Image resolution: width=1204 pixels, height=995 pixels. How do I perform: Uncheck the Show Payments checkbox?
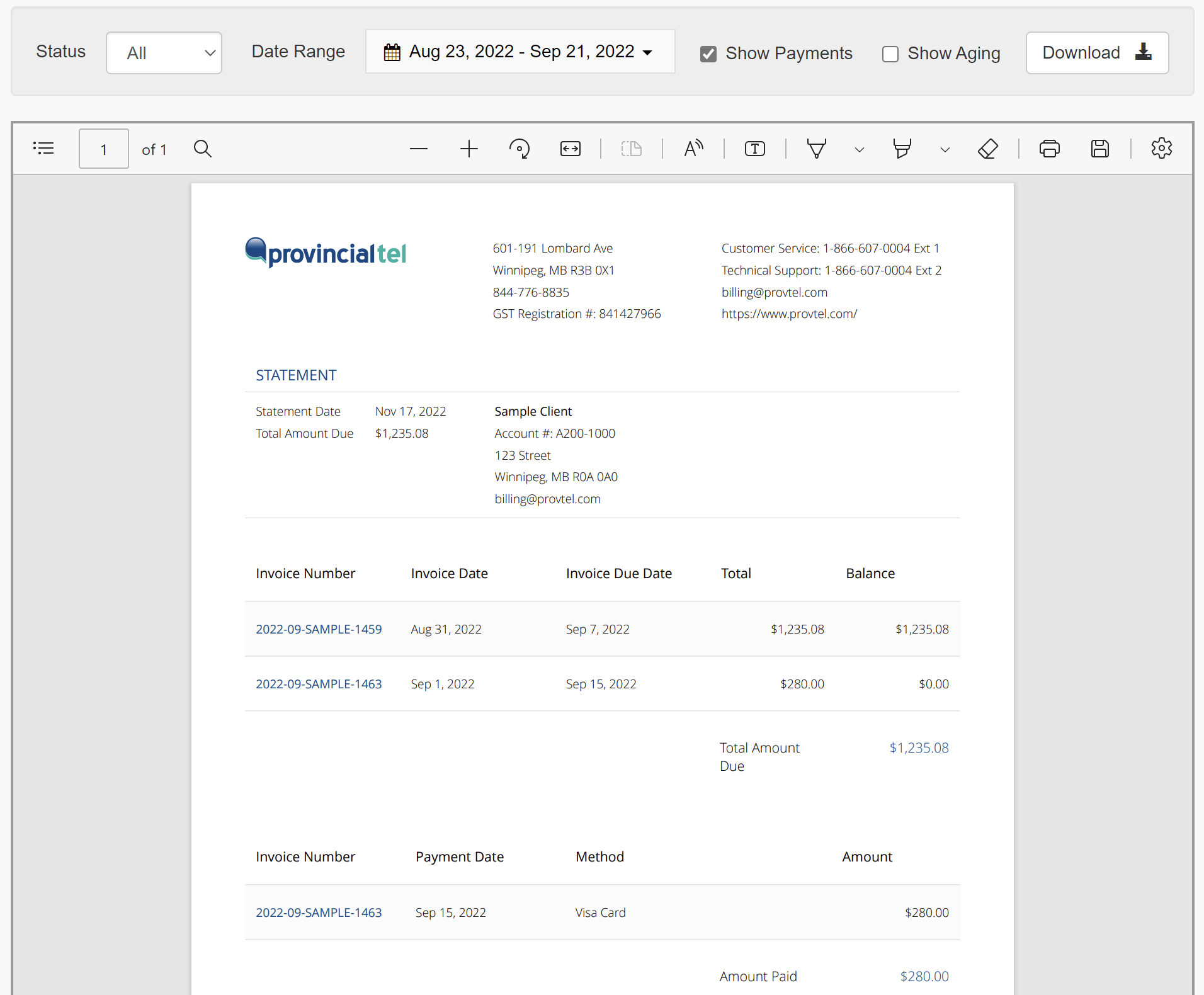tap(708, 54)
